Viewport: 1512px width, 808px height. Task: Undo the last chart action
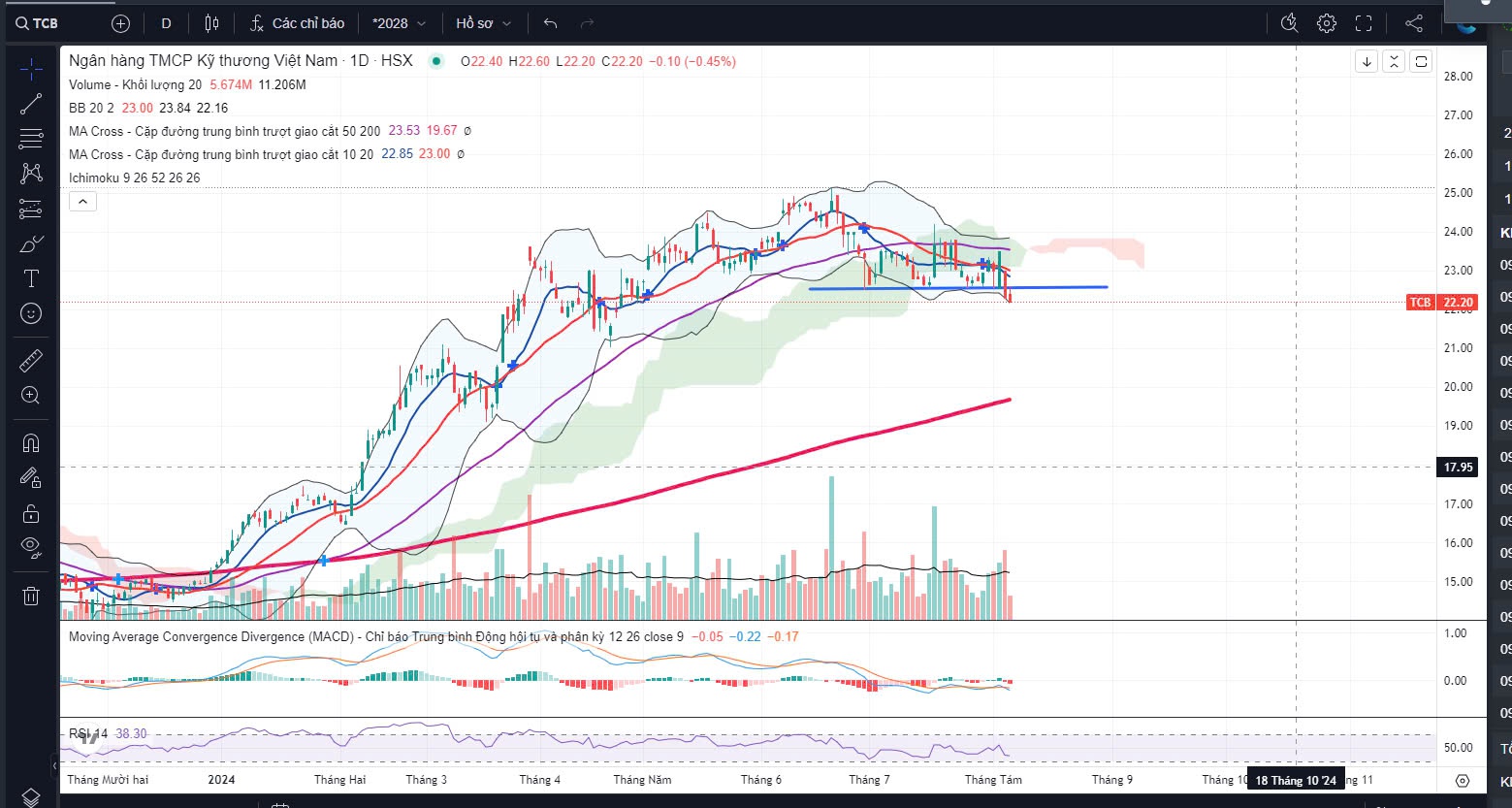coord(551,23)
